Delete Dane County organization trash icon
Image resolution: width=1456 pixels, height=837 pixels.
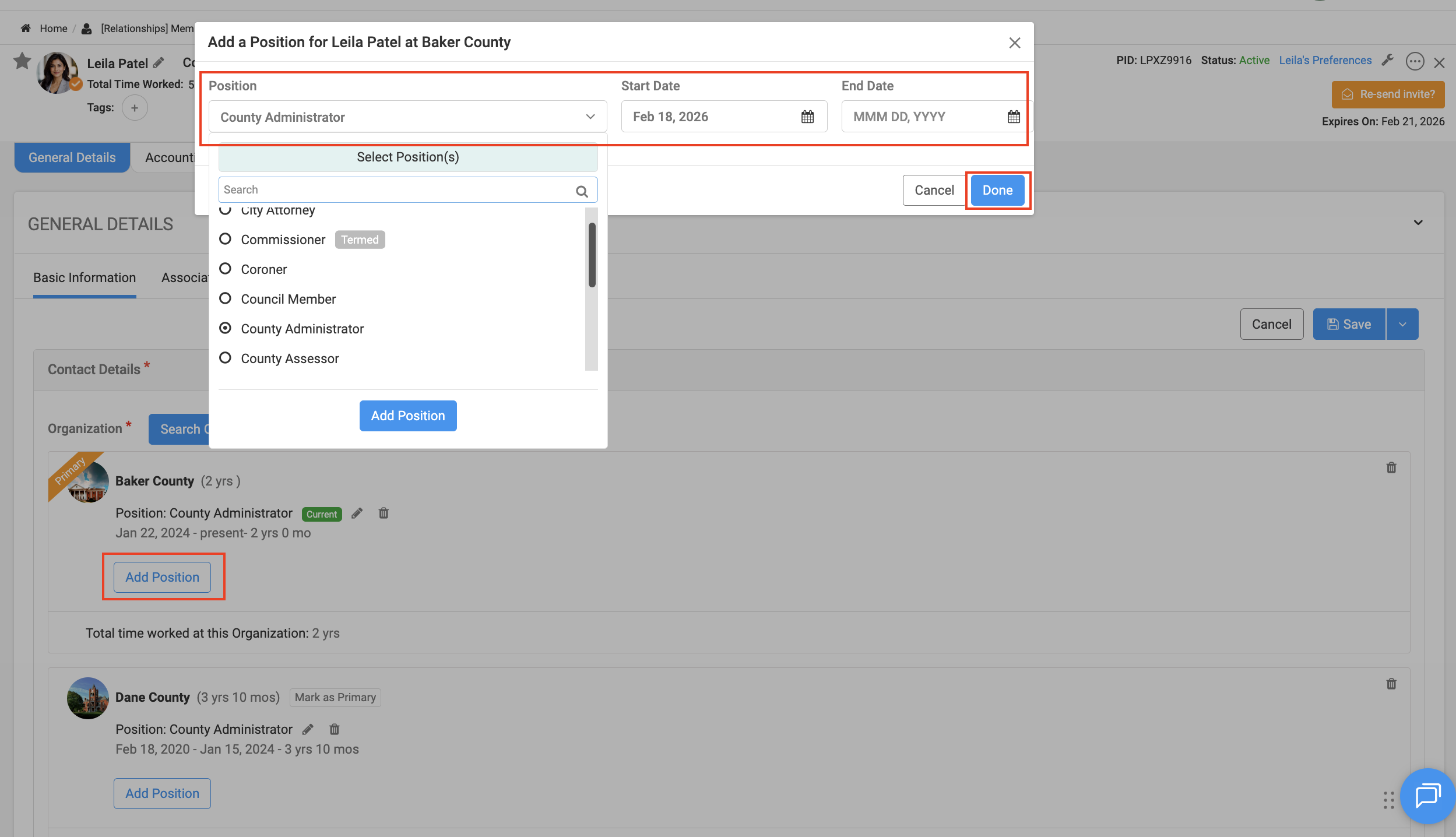coord(1391,684)
